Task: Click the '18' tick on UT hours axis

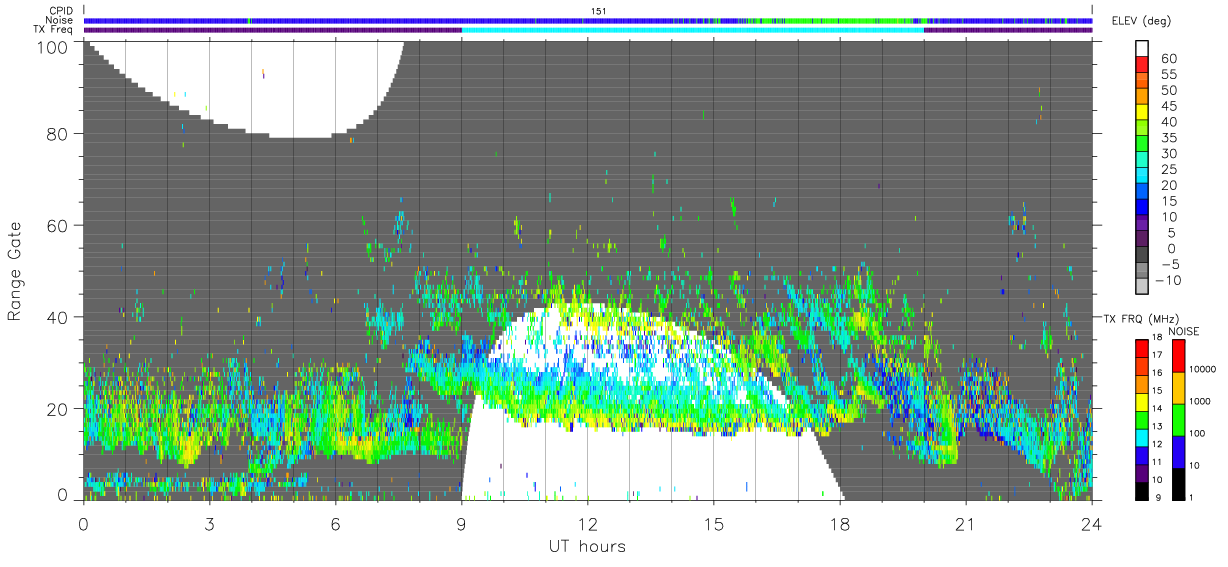Action: click(x=840, y=524)
